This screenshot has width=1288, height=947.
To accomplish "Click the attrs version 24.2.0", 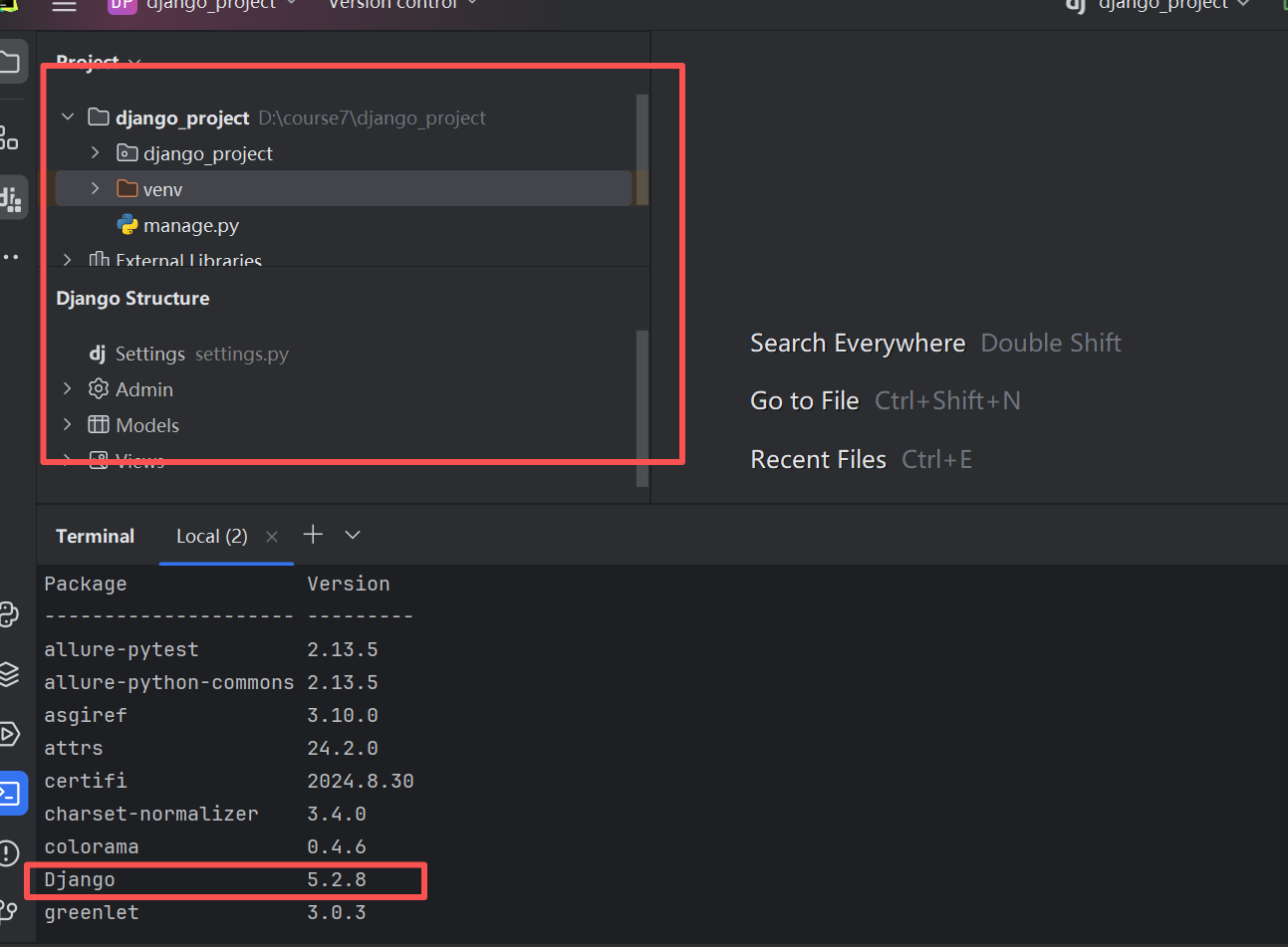I will [x=343, y=748].
